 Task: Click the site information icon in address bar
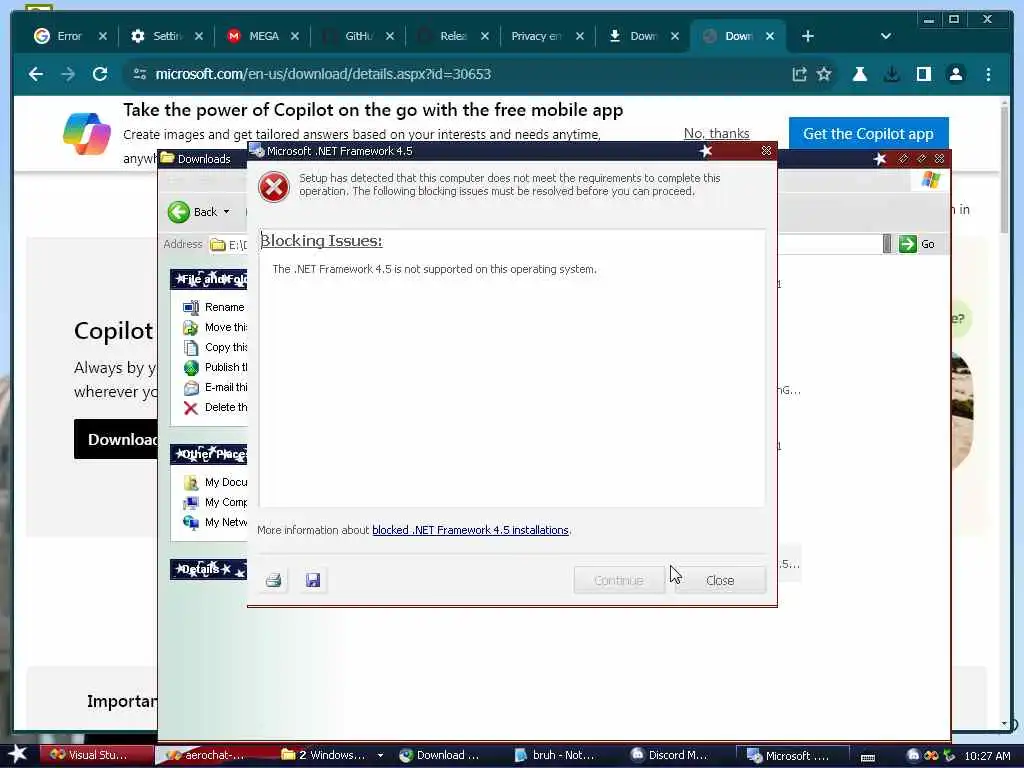click(140, 74)
